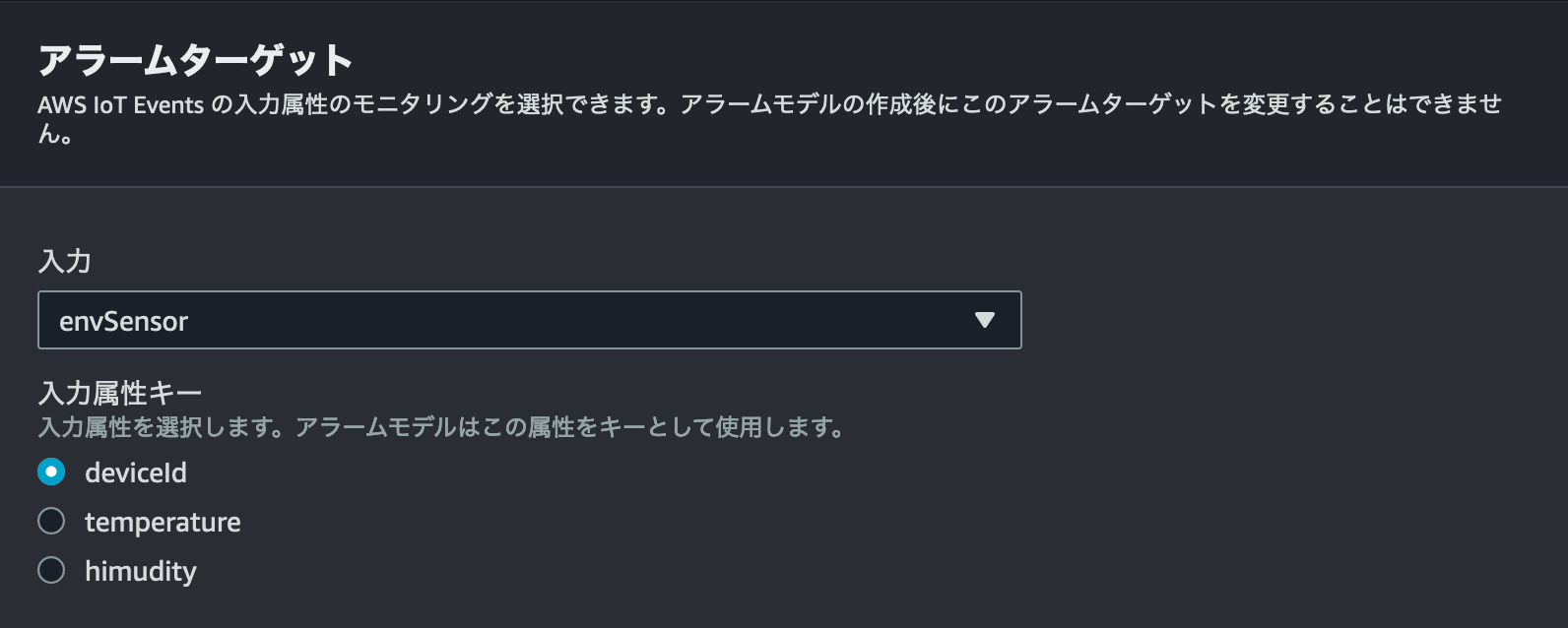The width and height of the screenshot is (1568, 628).
Task: Choose the temperature radio button
Action: coord(51,522)
